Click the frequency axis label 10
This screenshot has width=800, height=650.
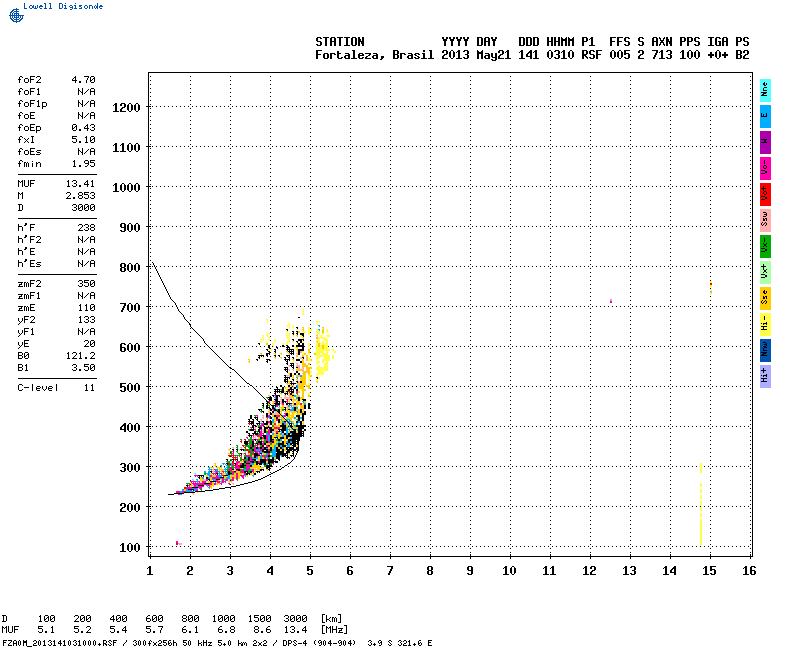click(x=509, y=571)
